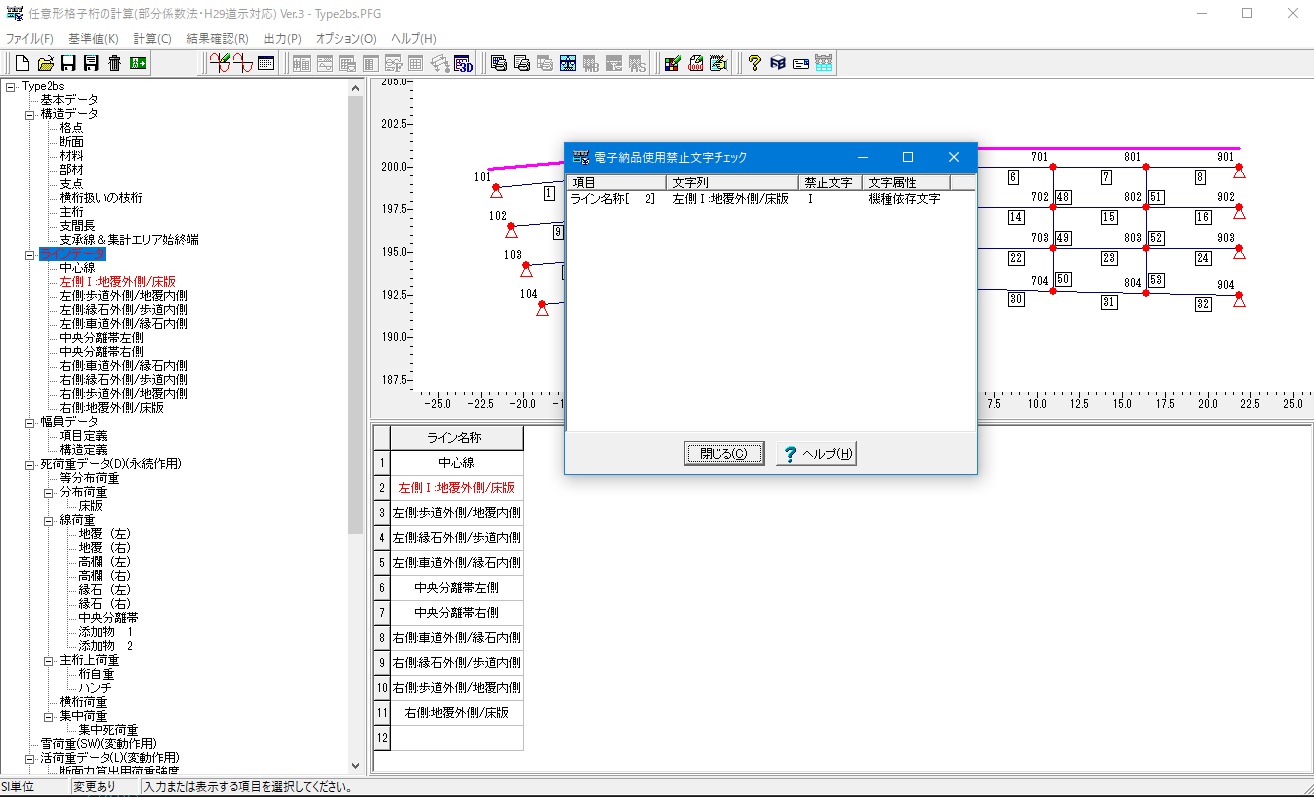Select 横桁扱いの枝桁 in the tree
Image resolution: width=1314 pixels, height=797 pixels.
[x=100, y=198]
